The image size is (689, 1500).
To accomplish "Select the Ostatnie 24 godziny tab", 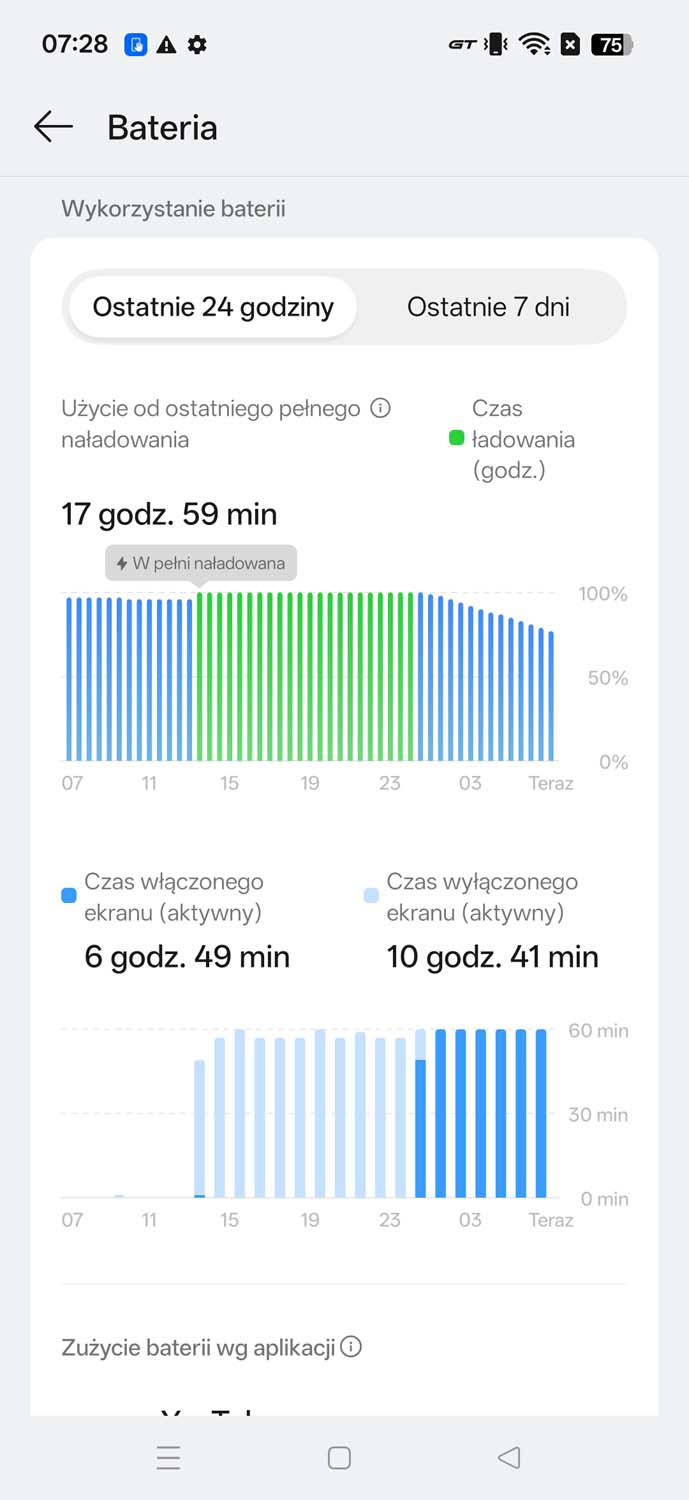I will tap(213, 307).
